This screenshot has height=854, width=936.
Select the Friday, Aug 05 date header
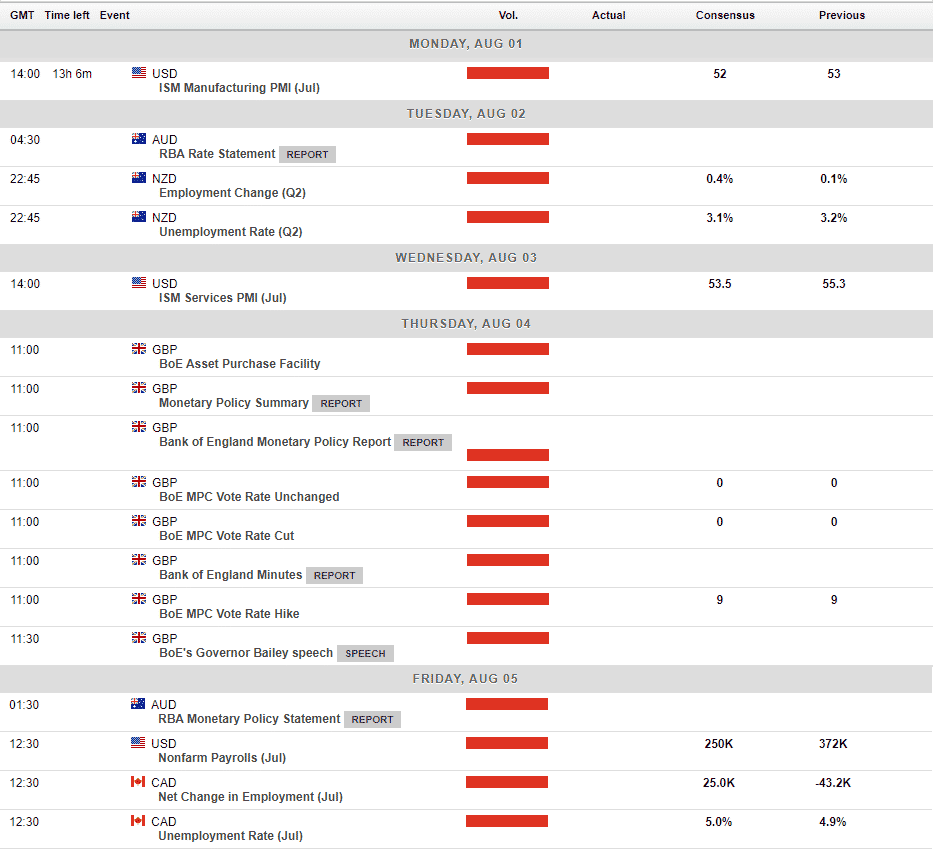click(465, 679)
